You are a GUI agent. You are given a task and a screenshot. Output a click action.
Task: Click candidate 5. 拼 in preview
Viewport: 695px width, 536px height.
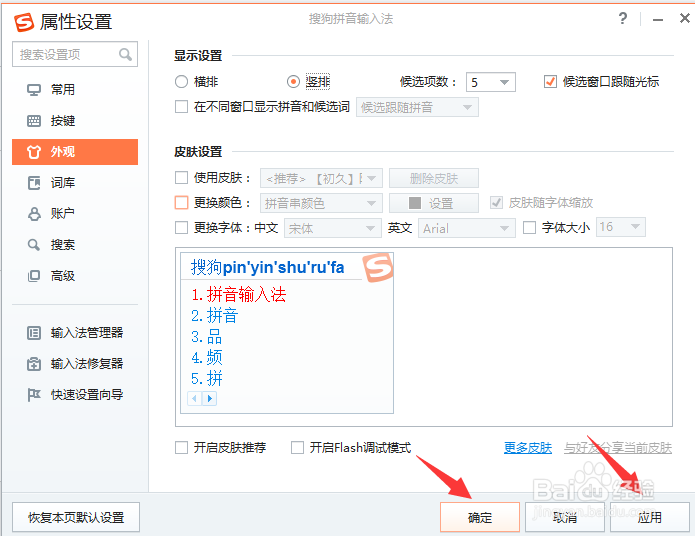point(207,379)
